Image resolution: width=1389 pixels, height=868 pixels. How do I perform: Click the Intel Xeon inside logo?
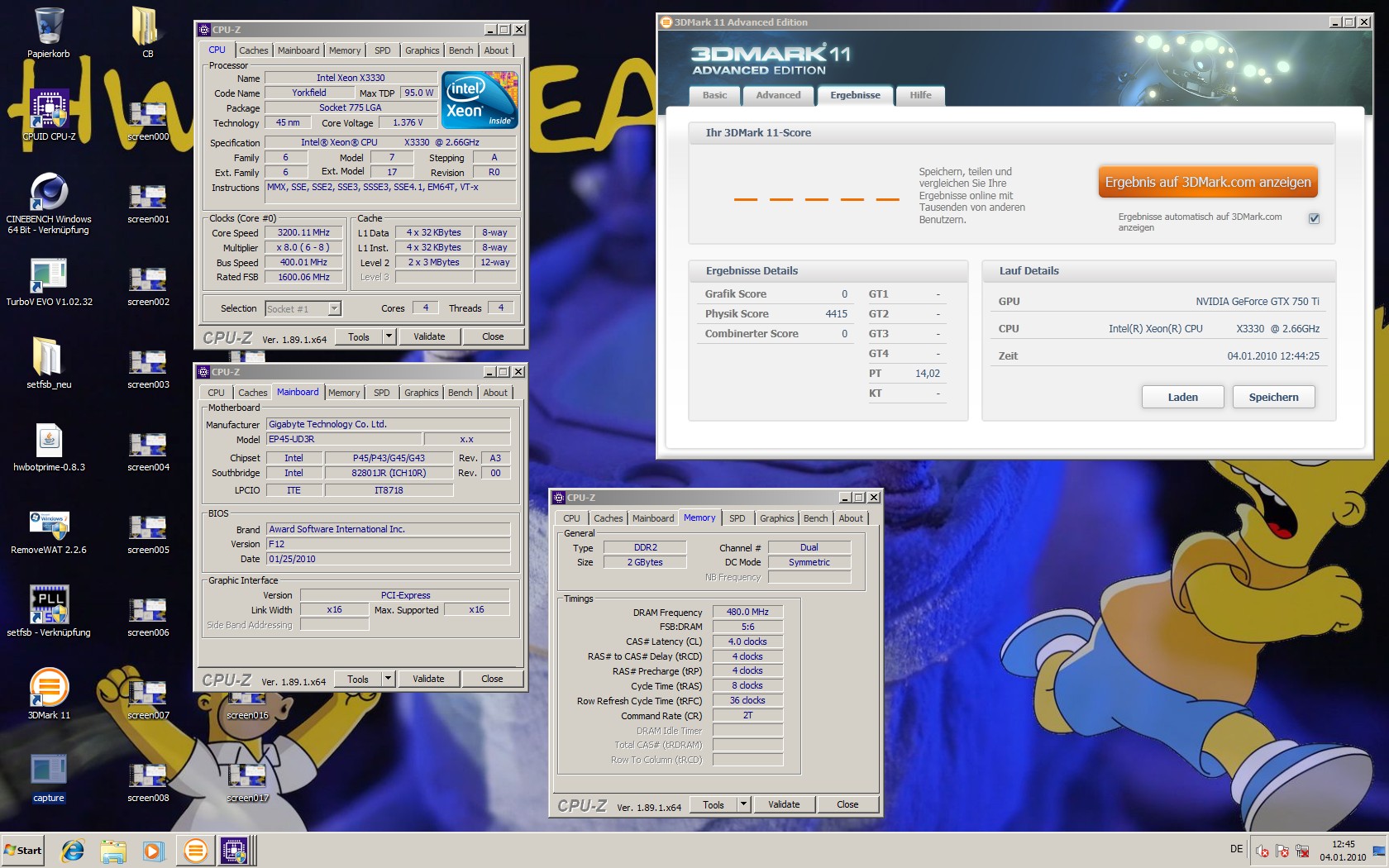480,100
